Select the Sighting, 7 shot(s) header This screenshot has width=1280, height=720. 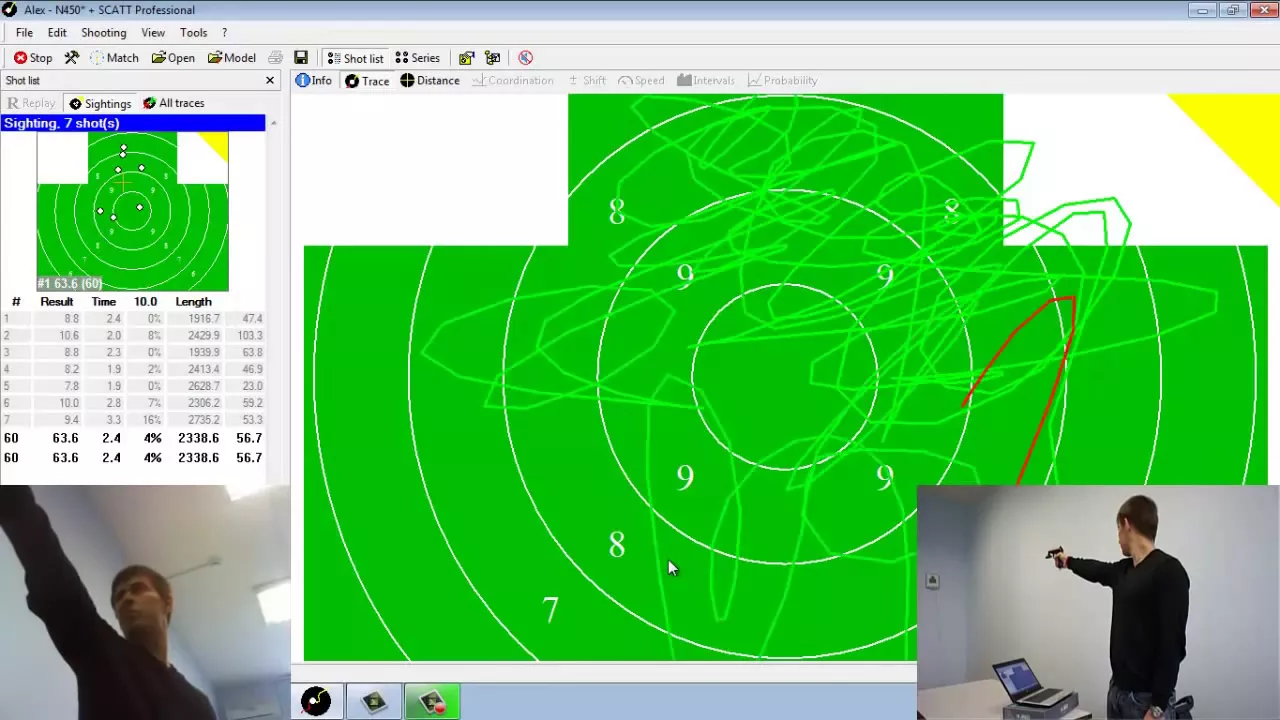click(x=133, y=123)
